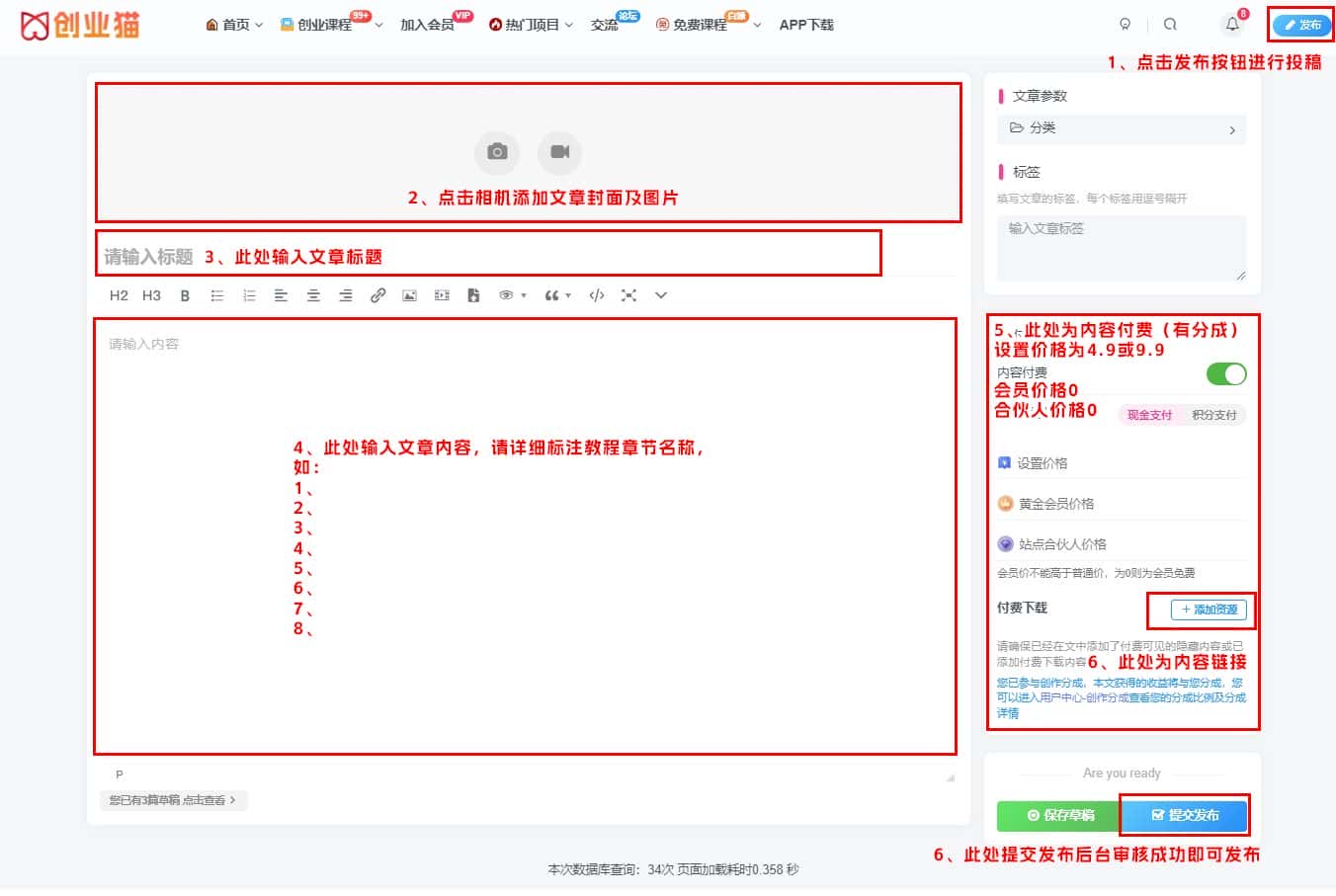Expand the 分类 category selector
This screenshot has width=1336, height=896.
coord(1122,129)
